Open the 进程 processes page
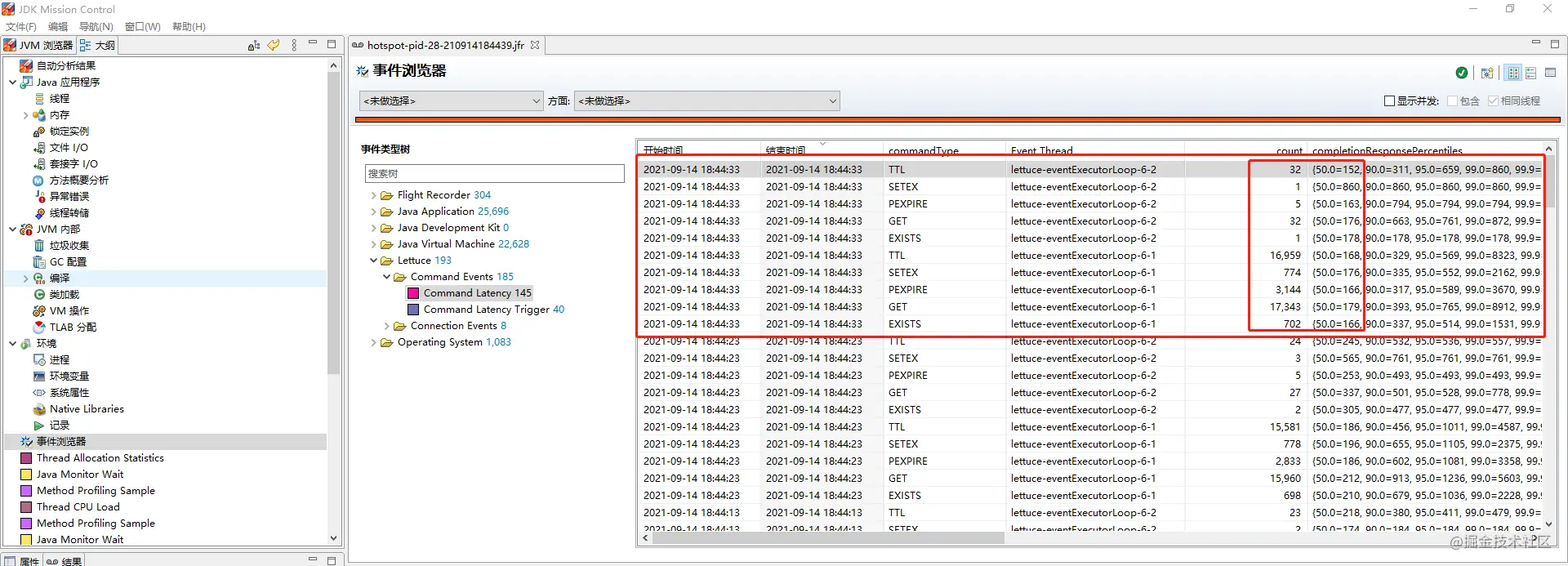The width and height of the screenshot is (1568, 566). pos(59,359)
